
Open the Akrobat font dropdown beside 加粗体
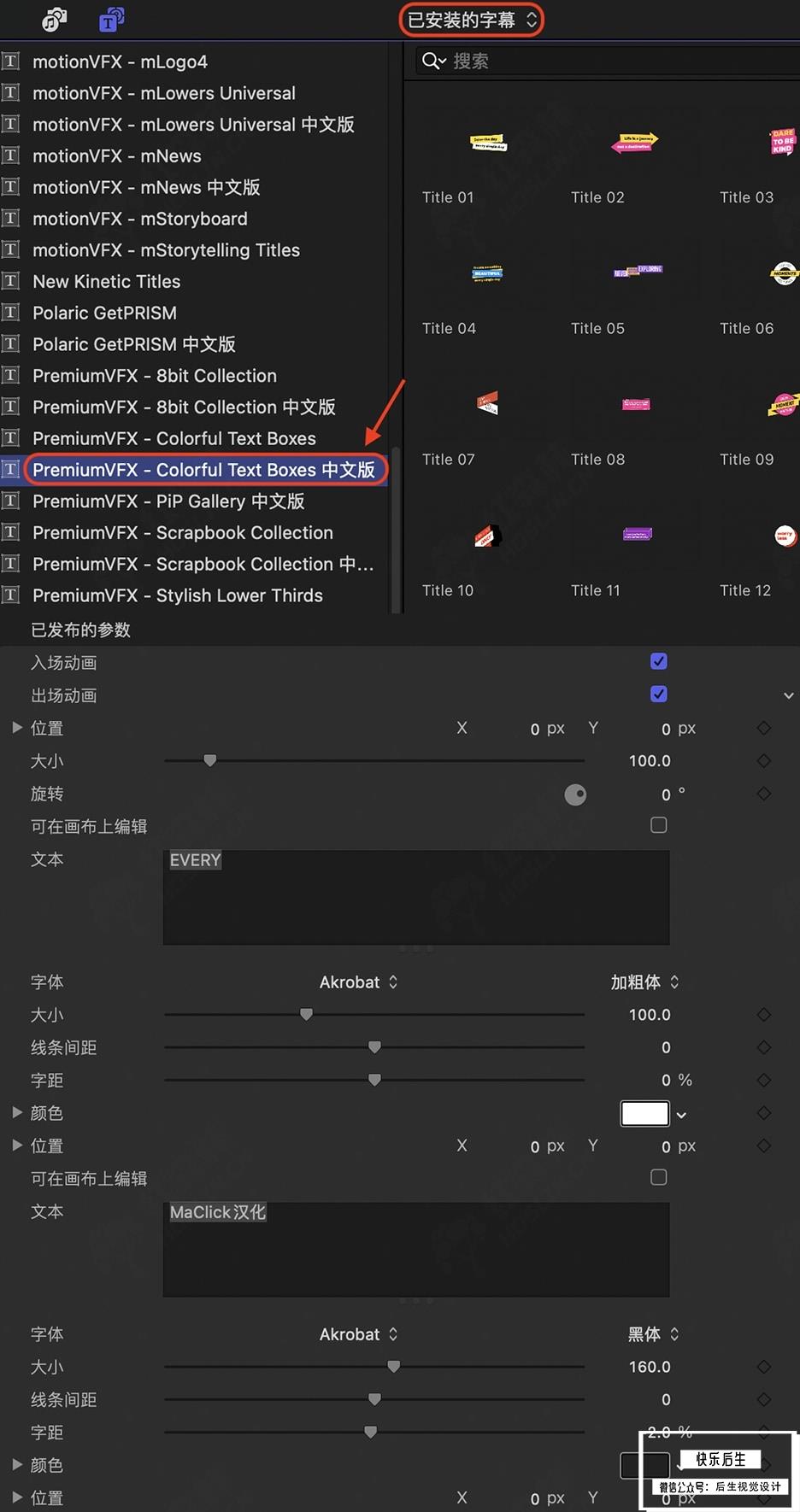tap(358, 982)
